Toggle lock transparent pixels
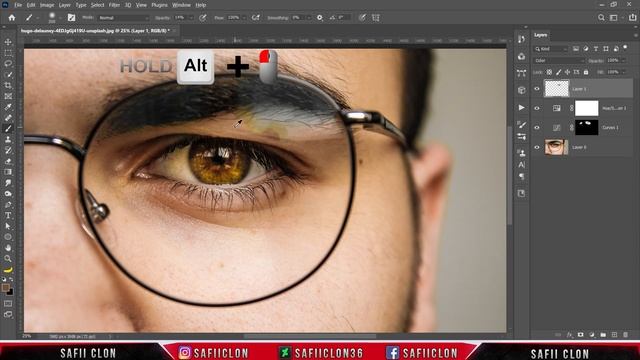640x360 pixels. pos(549,72)
